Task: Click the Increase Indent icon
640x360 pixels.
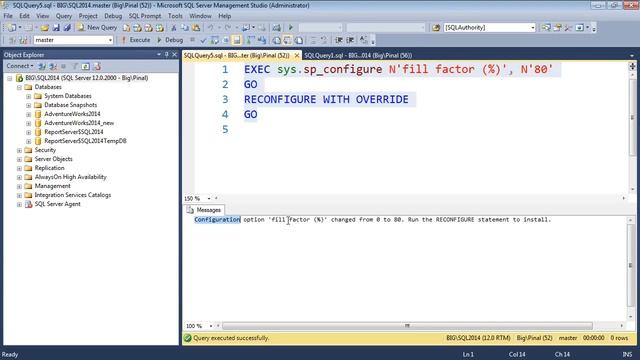Action: pos(350,40)
